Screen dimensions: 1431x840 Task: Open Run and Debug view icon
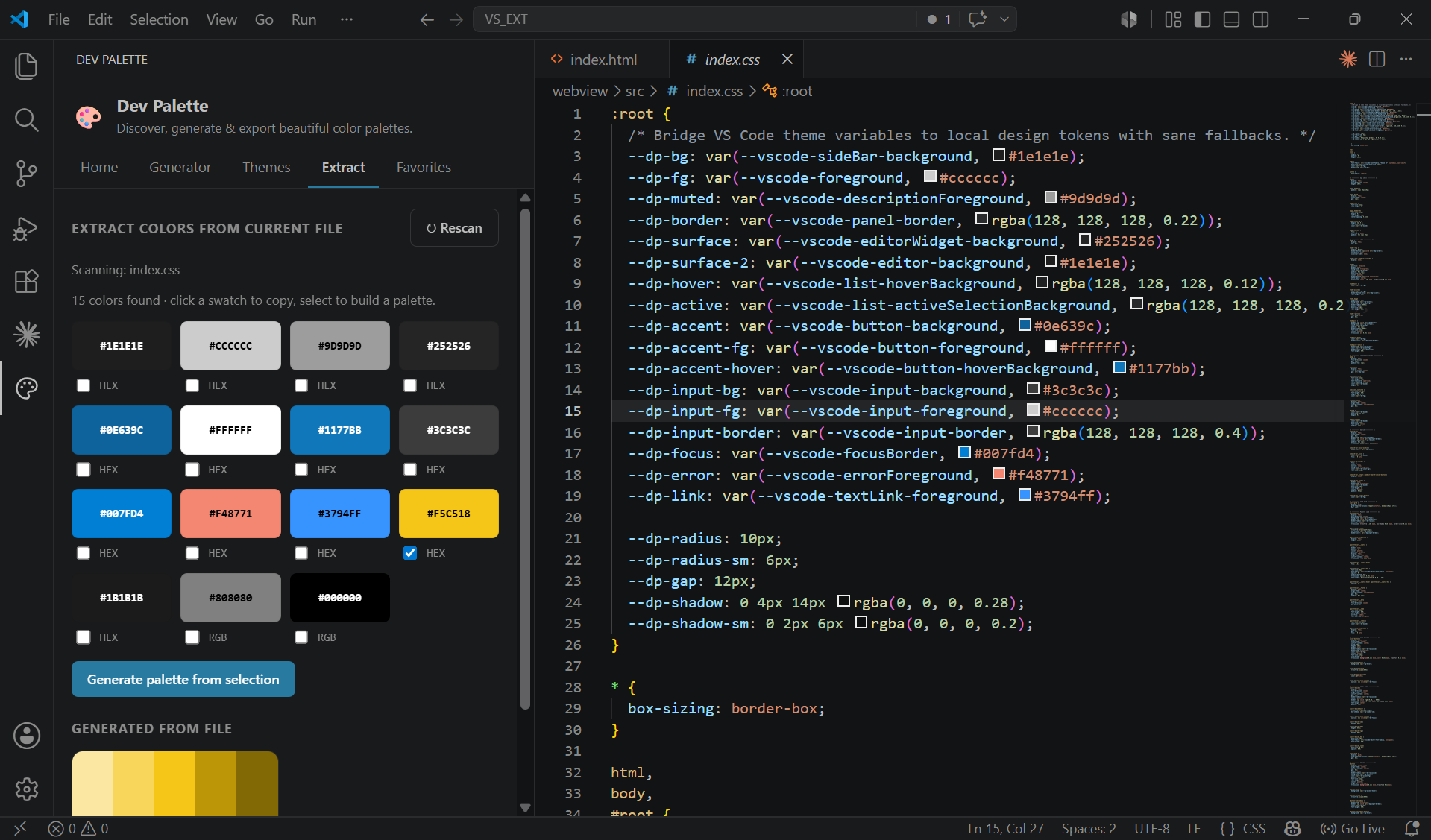(26, 227)
